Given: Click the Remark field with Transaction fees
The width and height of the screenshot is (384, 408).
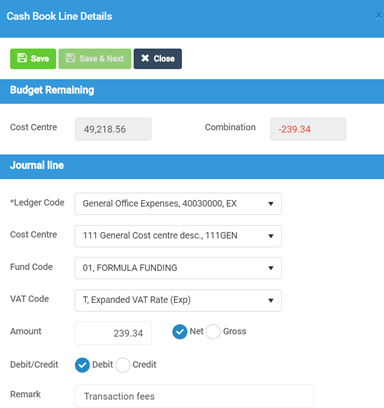Looking at the screenshot, I should pyautogui.click(x=194, y=396).
